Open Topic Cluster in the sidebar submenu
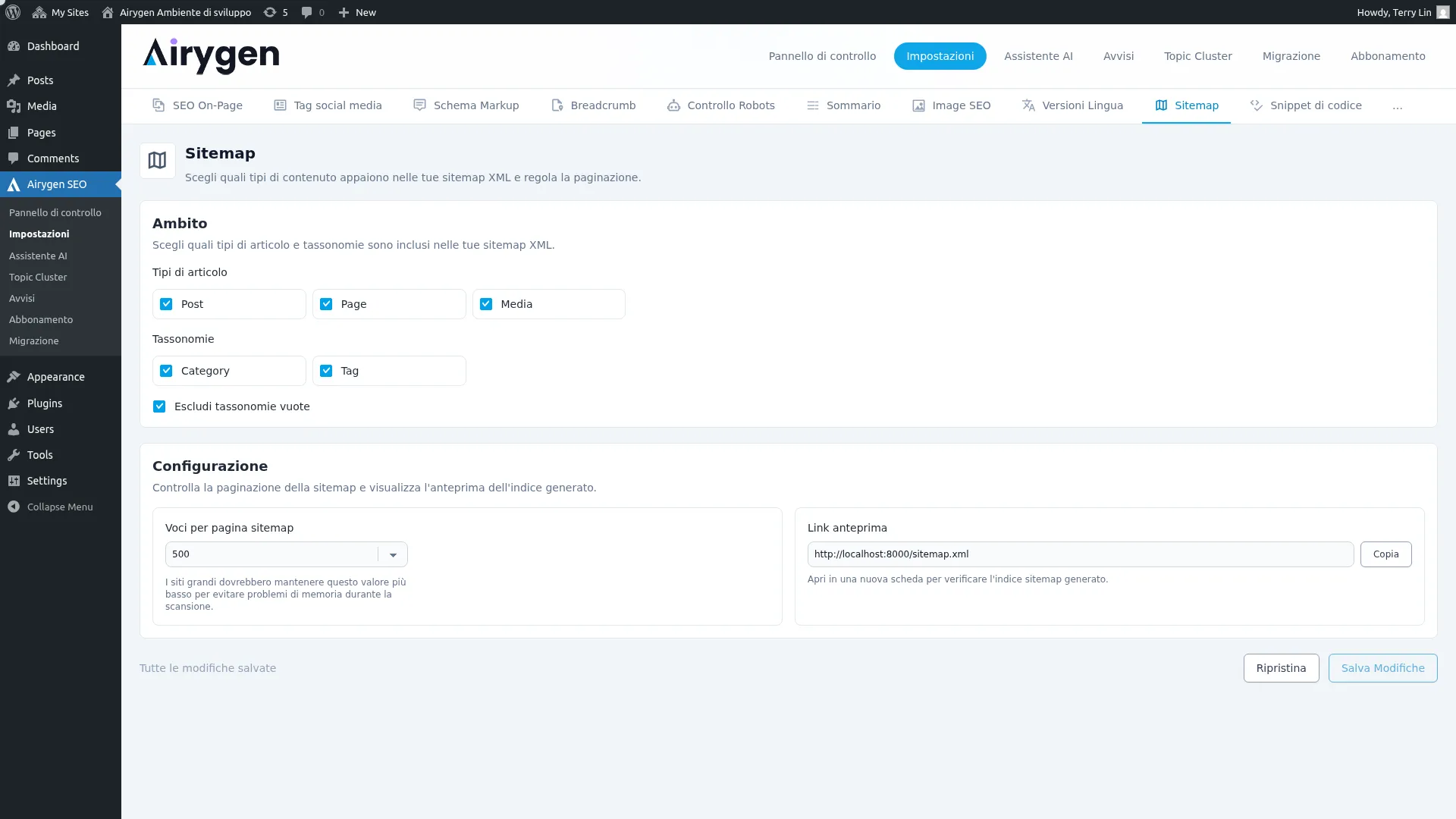This screenshot has width=1456, height=819. point(38,278)
